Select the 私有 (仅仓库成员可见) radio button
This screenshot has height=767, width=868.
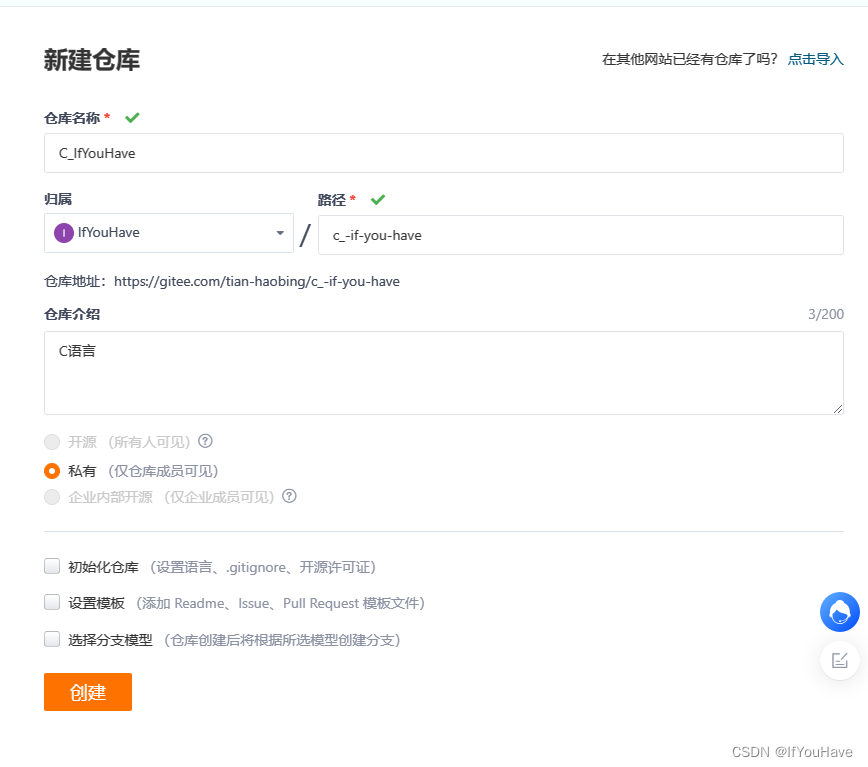(52, 471)
